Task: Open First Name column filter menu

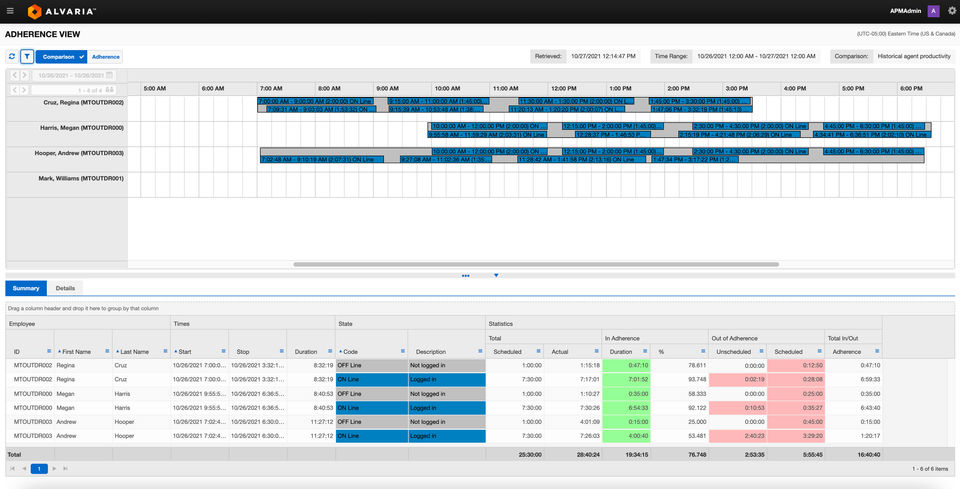Action: coord(107,351)
